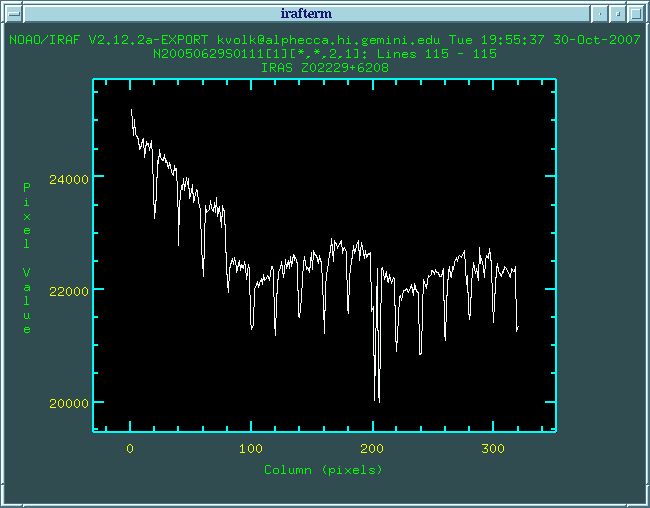Click the 200 x-axis tick label

pos(372,449)
